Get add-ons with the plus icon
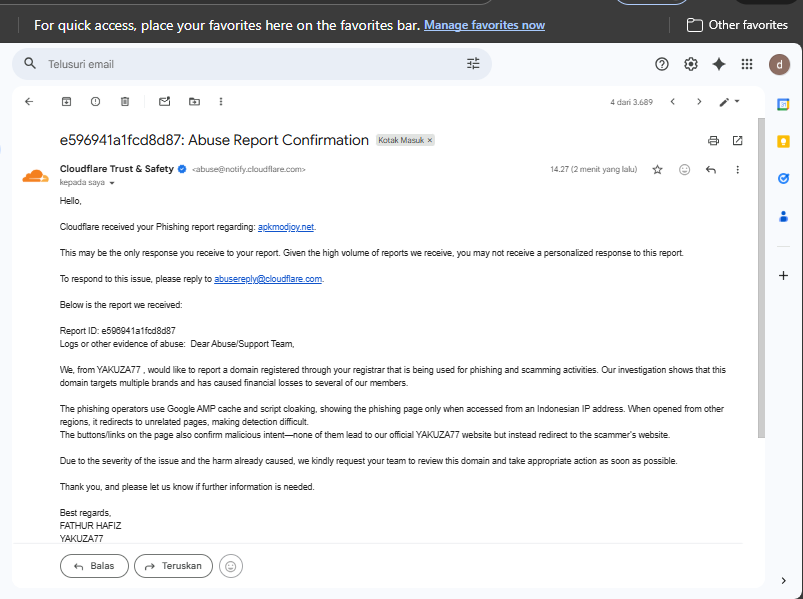Screen dimensions: 803x599 [783, 275]
